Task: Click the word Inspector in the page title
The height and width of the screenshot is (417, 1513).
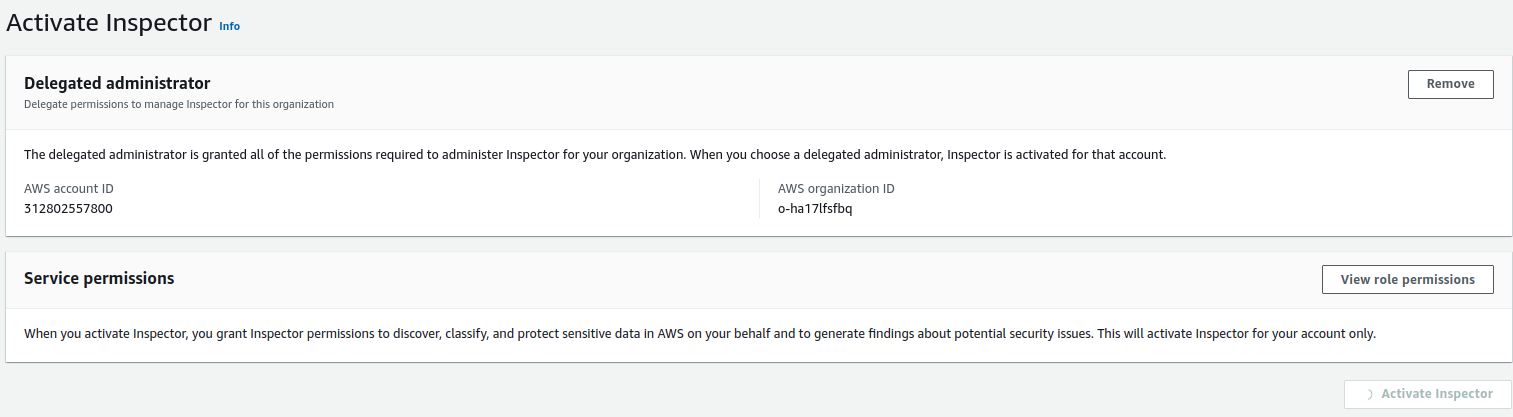Action: [x=162, y=23]
